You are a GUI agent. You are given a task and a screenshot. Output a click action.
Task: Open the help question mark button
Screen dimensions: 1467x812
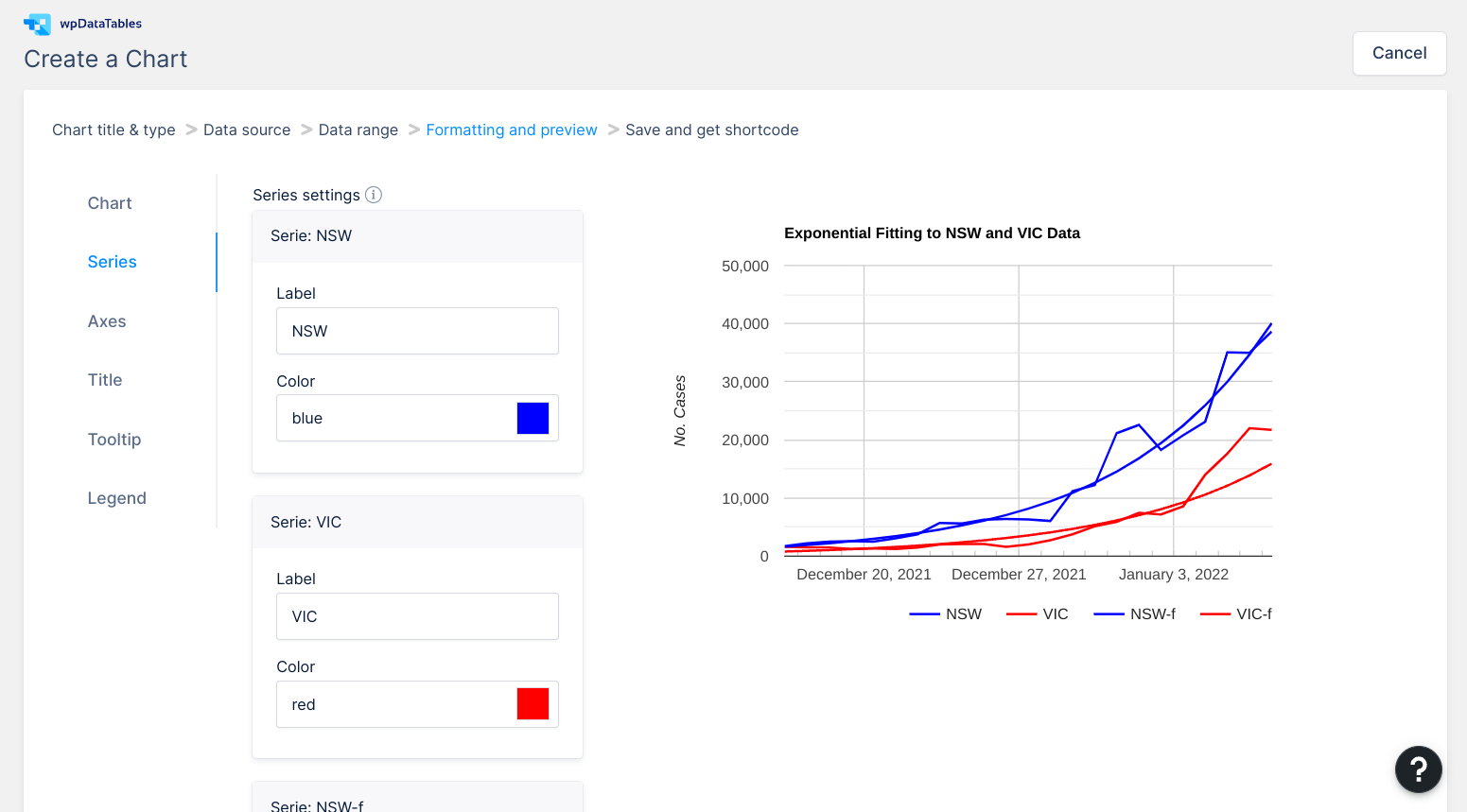coord(1418,769)
